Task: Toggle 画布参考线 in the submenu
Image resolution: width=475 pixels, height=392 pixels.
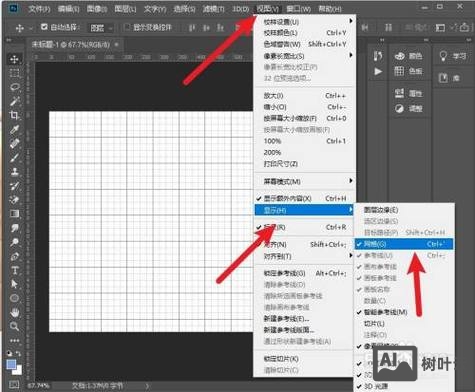Action: pyautogui.click(x=404, y=267)
